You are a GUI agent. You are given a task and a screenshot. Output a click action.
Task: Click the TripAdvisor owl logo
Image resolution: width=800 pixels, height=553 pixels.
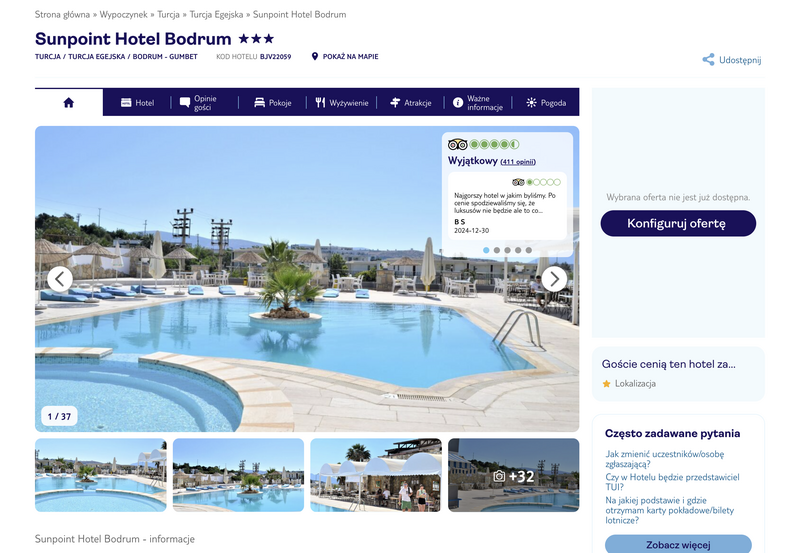(x=458, y=144)
